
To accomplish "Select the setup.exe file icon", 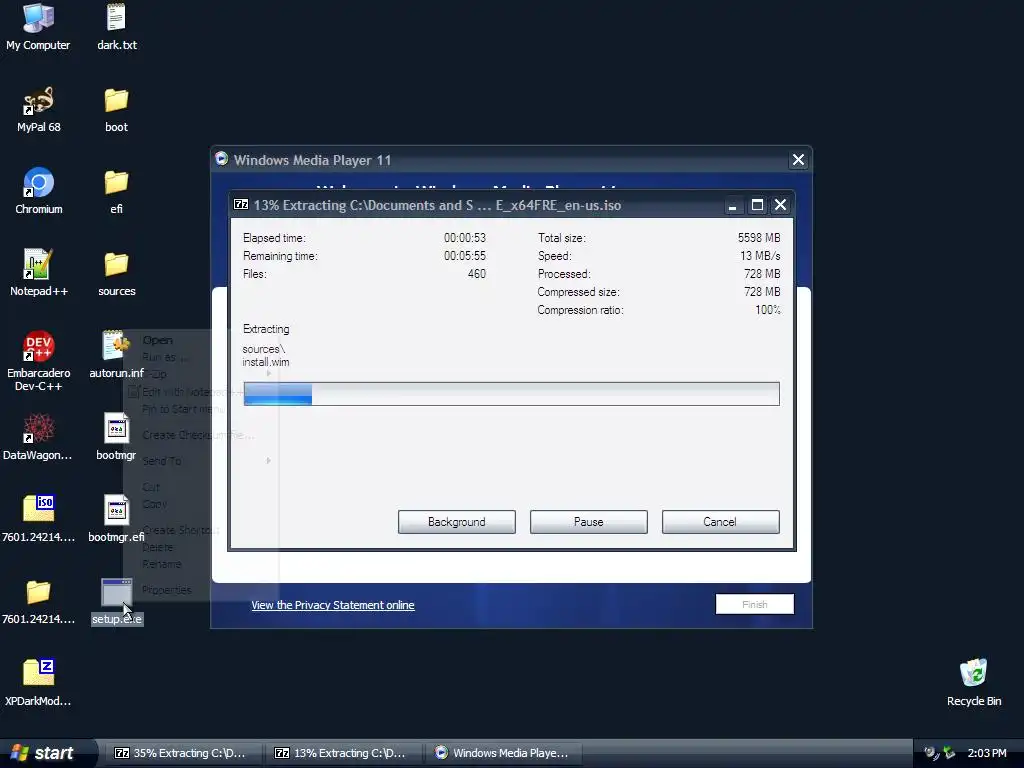I will pos(116,601).
